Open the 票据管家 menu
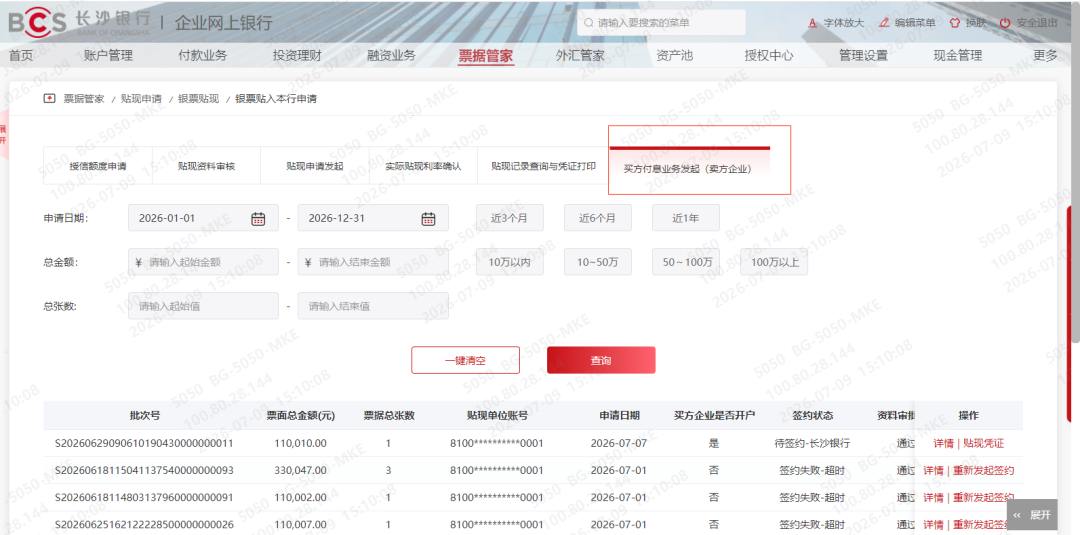The height and width of the screenshot is (535, 1080). point(486,56)
